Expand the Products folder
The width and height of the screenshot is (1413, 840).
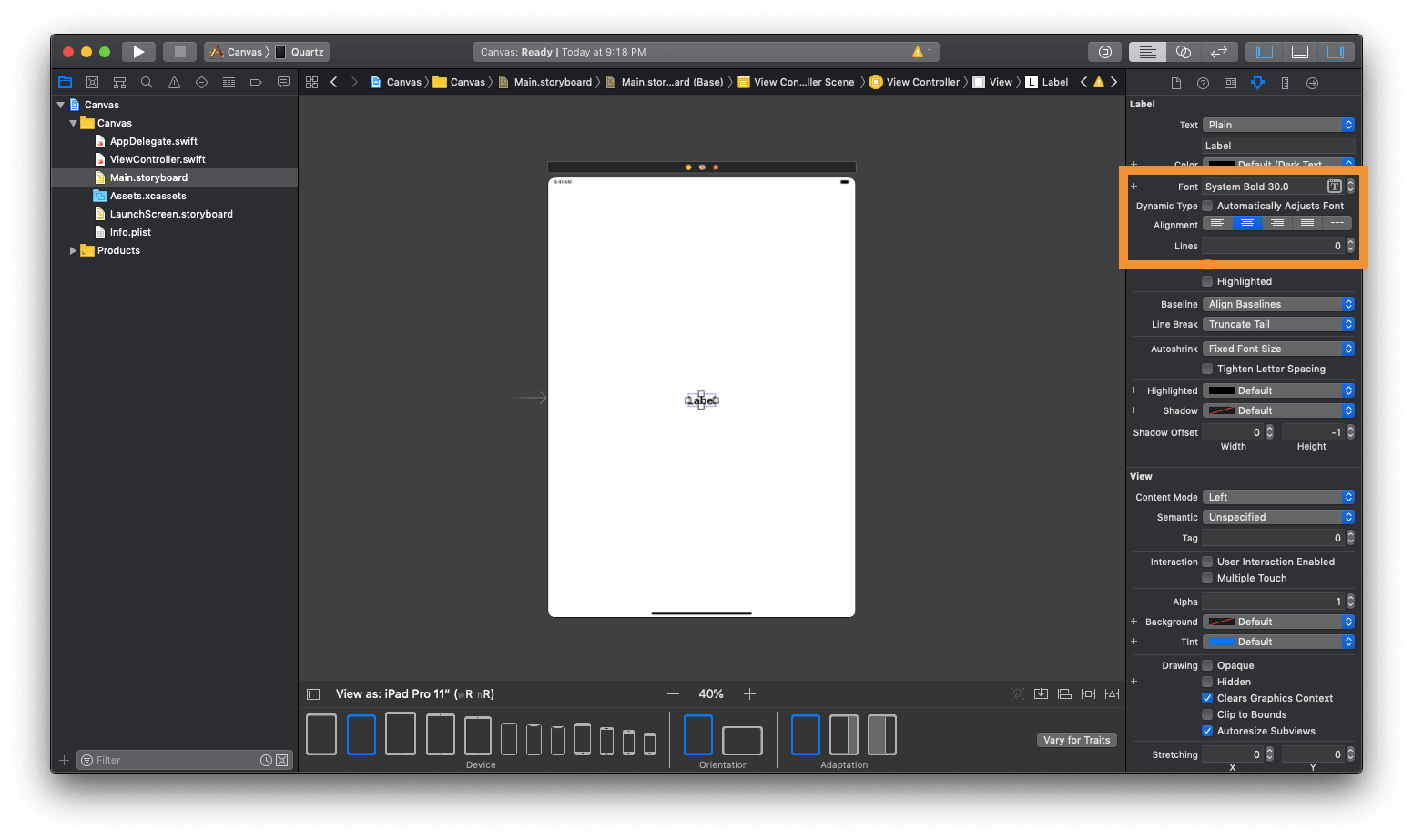click(73, 250)
